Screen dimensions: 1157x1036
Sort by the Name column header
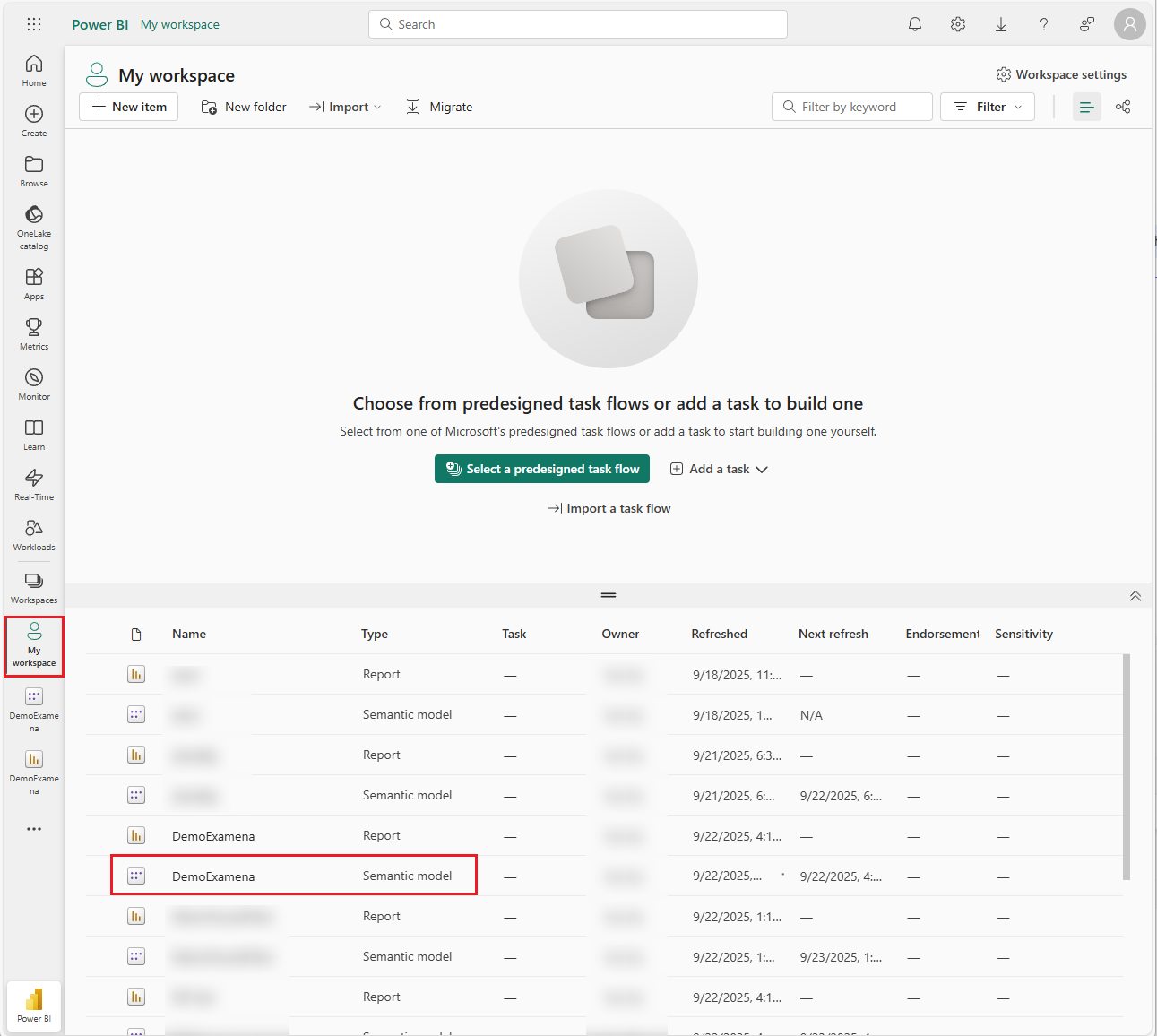189,634
